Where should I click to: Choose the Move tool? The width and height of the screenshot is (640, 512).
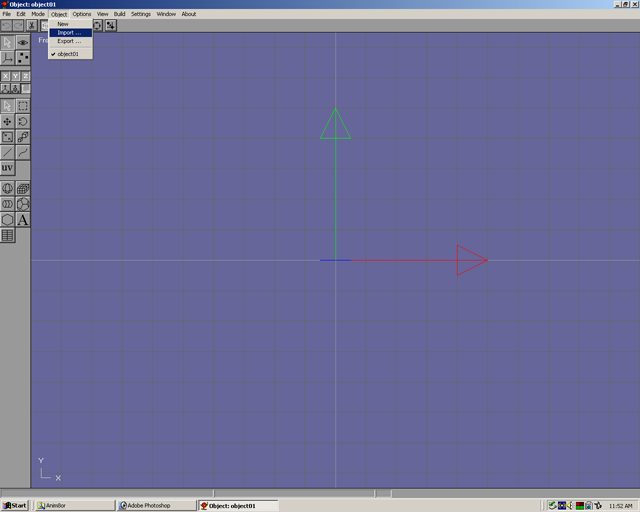click(x=7, y=122)
